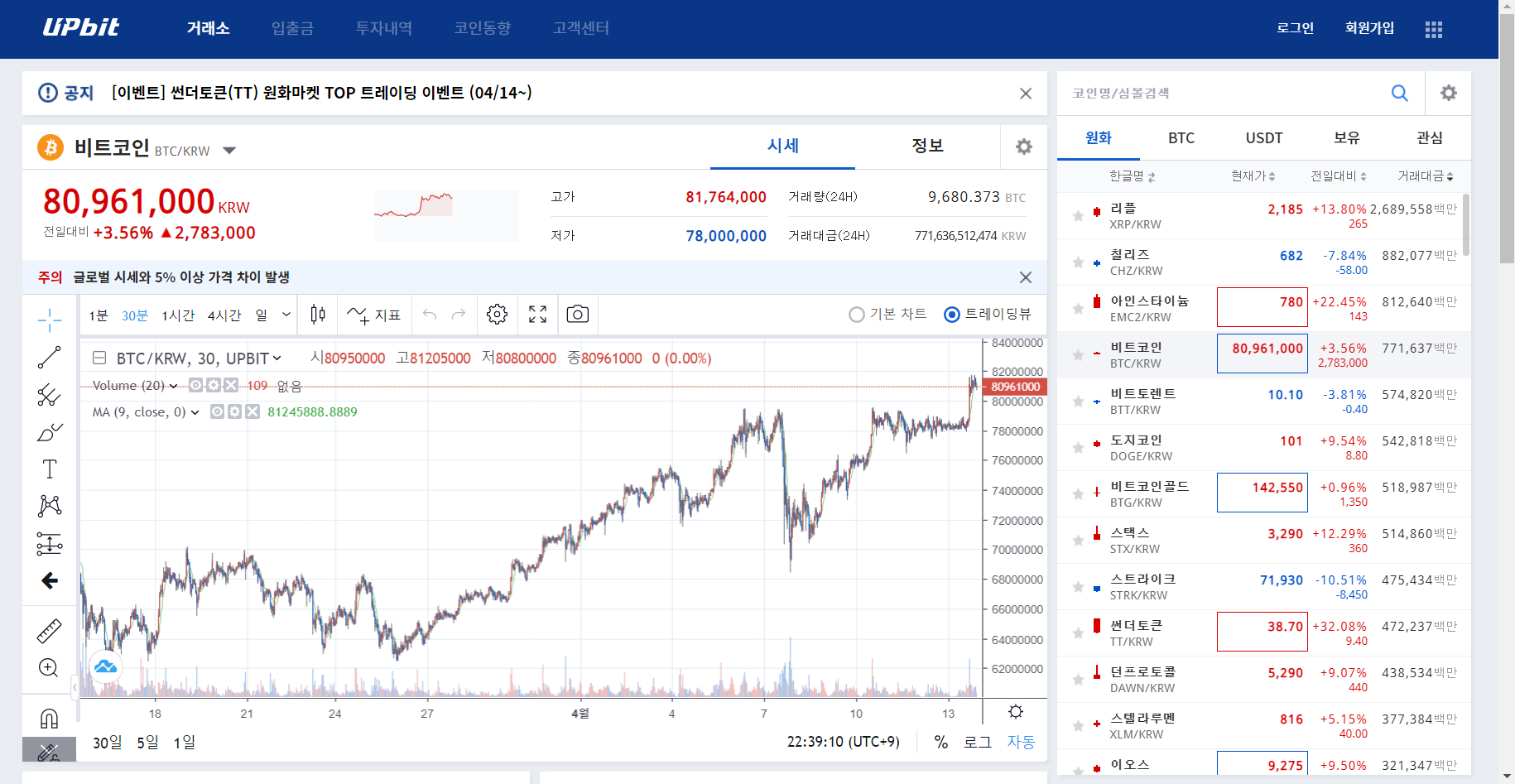Open coin list settings gear
This screenshot has width=1515, height=784.
[1449, 93]
